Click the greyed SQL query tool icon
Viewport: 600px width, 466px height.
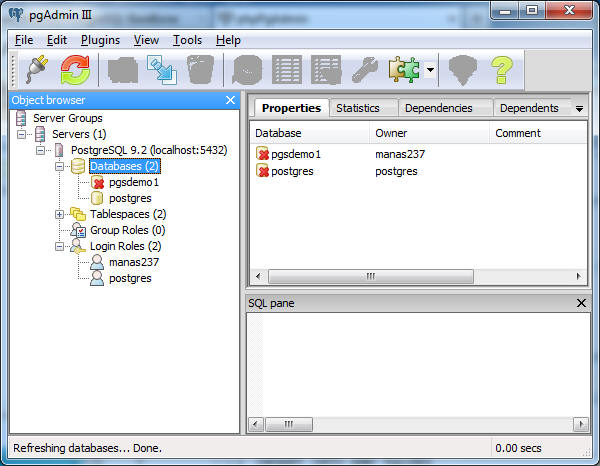pos(247,70)
